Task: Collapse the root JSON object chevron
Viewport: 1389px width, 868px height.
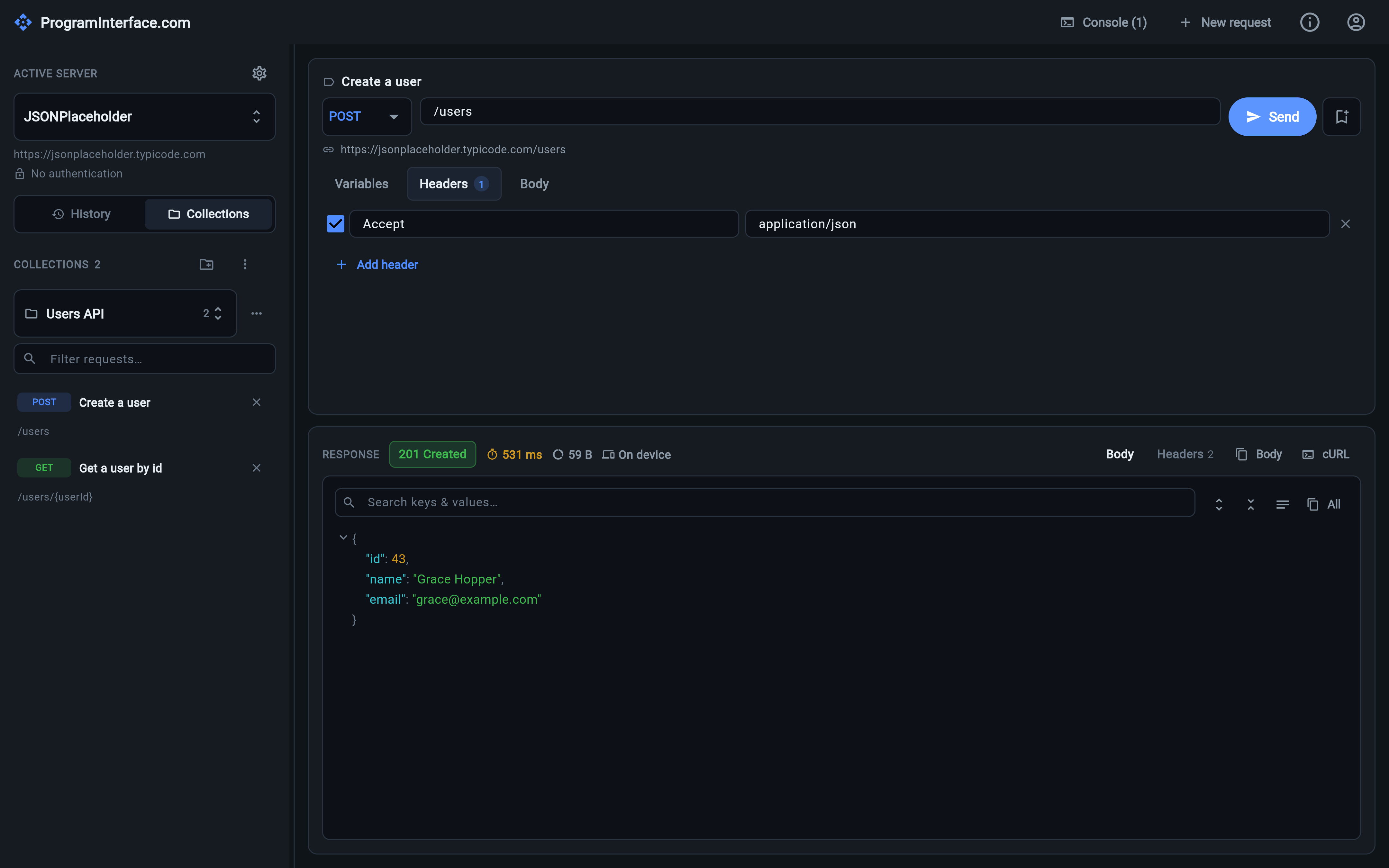Action: (343, 537)
